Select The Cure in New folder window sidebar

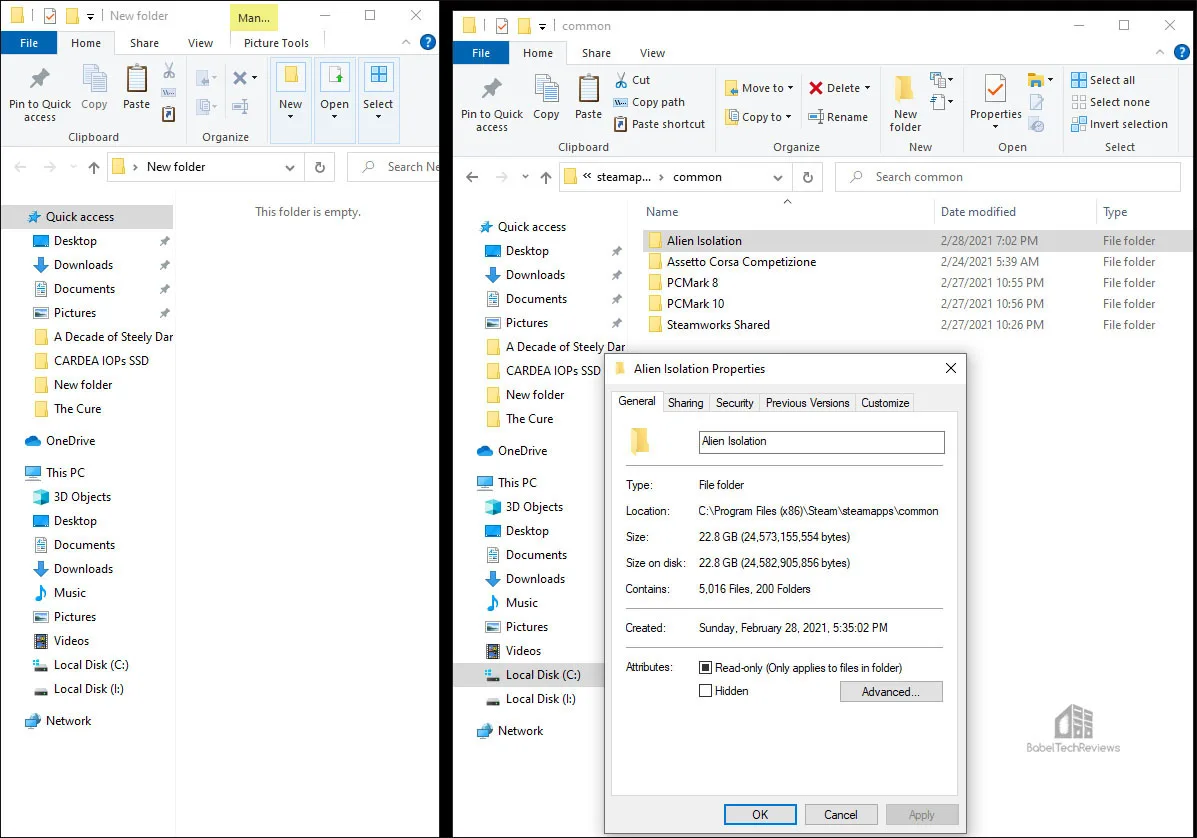(77, 409)
